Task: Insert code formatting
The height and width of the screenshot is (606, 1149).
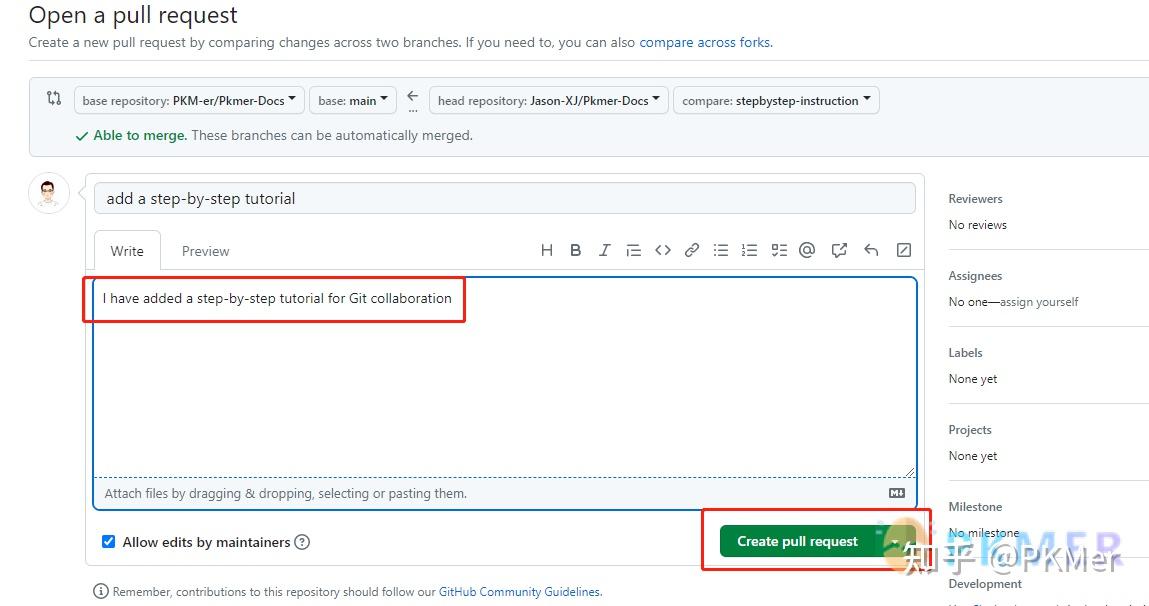Action: point(662,250)
